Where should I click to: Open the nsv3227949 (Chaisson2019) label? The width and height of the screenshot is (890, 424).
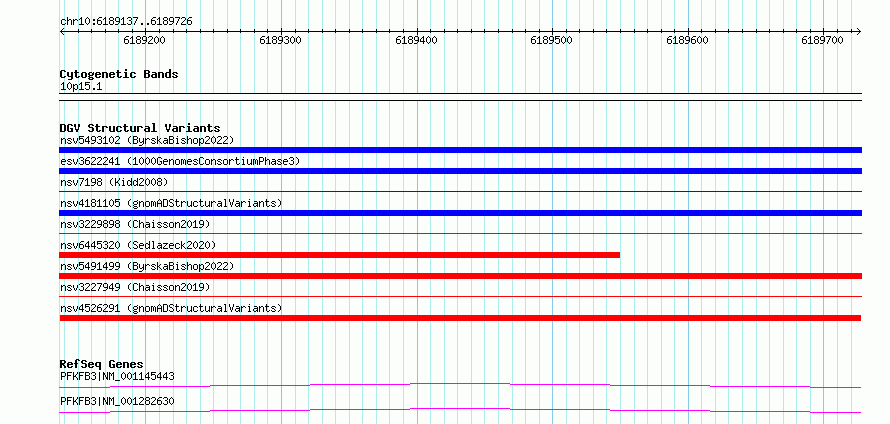[x=135, y=287]
